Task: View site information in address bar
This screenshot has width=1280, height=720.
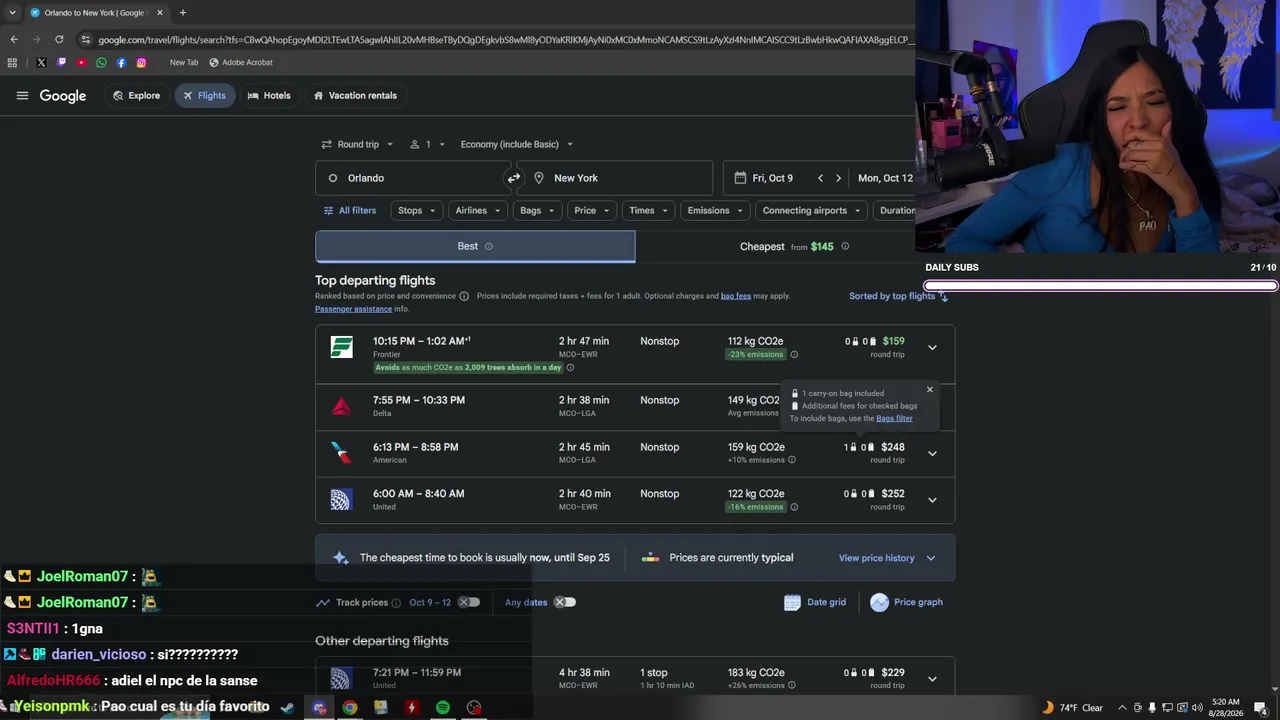Action: coord(87,39)
